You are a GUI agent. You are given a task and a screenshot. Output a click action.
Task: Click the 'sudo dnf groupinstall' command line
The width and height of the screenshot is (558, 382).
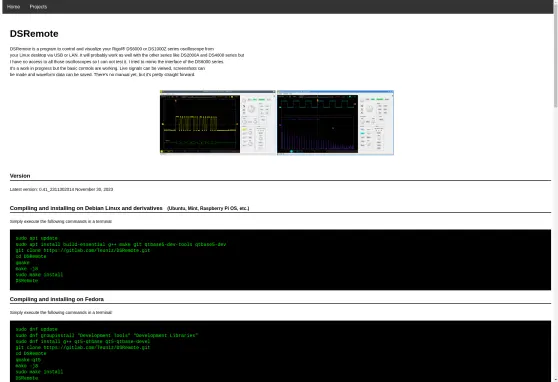106,335
